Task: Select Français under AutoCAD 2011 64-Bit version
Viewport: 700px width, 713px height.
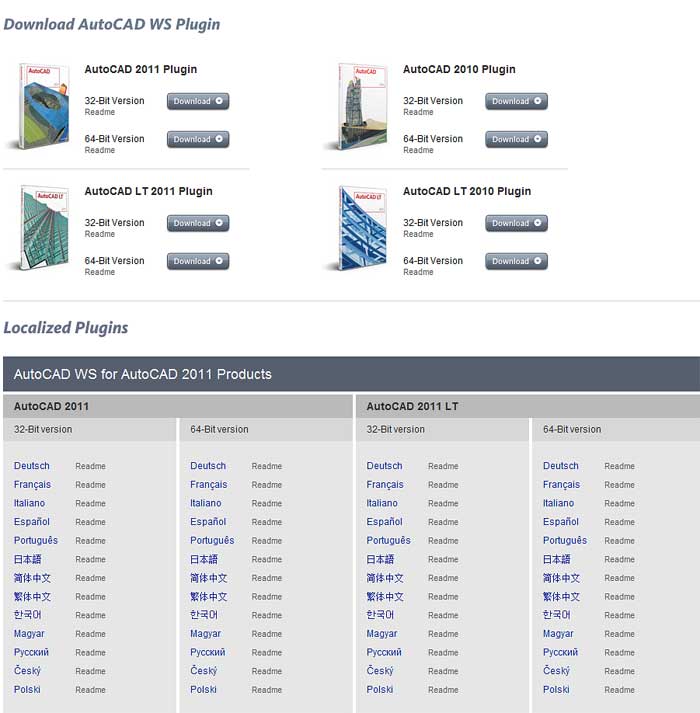Action: pyautogui.click(x=209, y=485)
